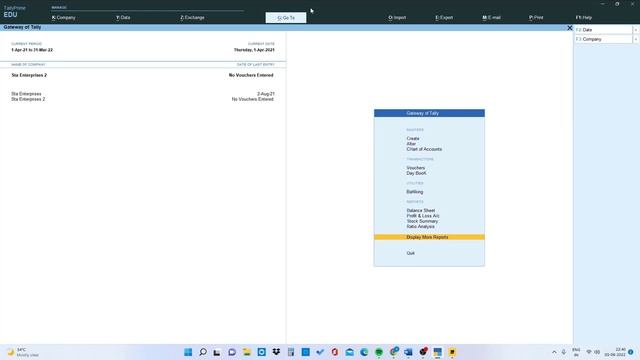Open the P: Print menu
The height and width of the screenshot is (360, 640).
click(536, 18)
